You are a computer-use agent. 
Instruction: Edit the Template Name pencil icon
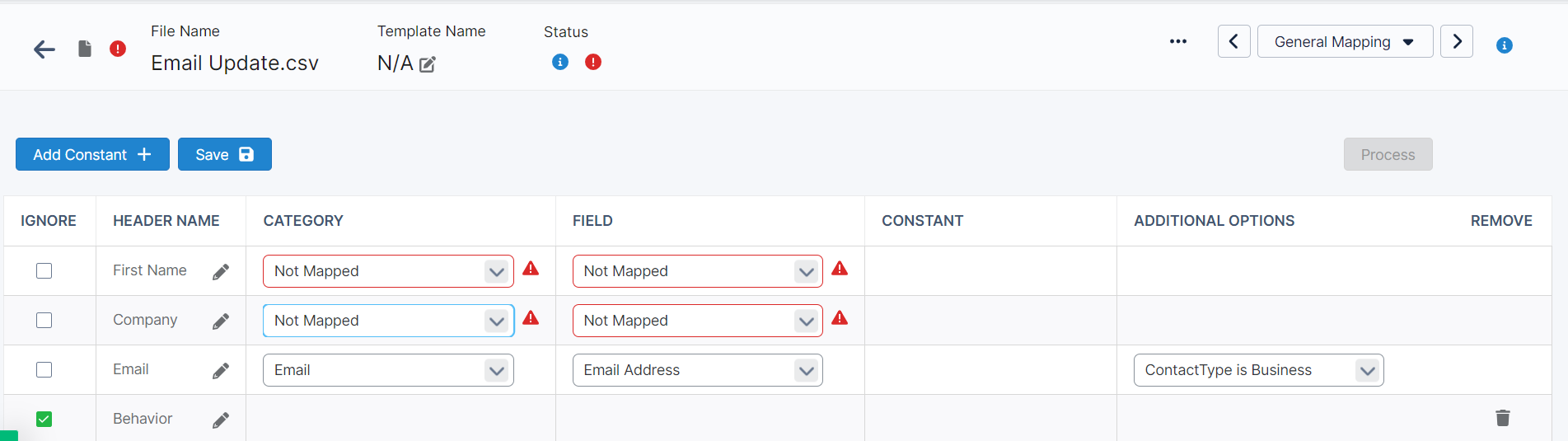(x=428, y=64)
